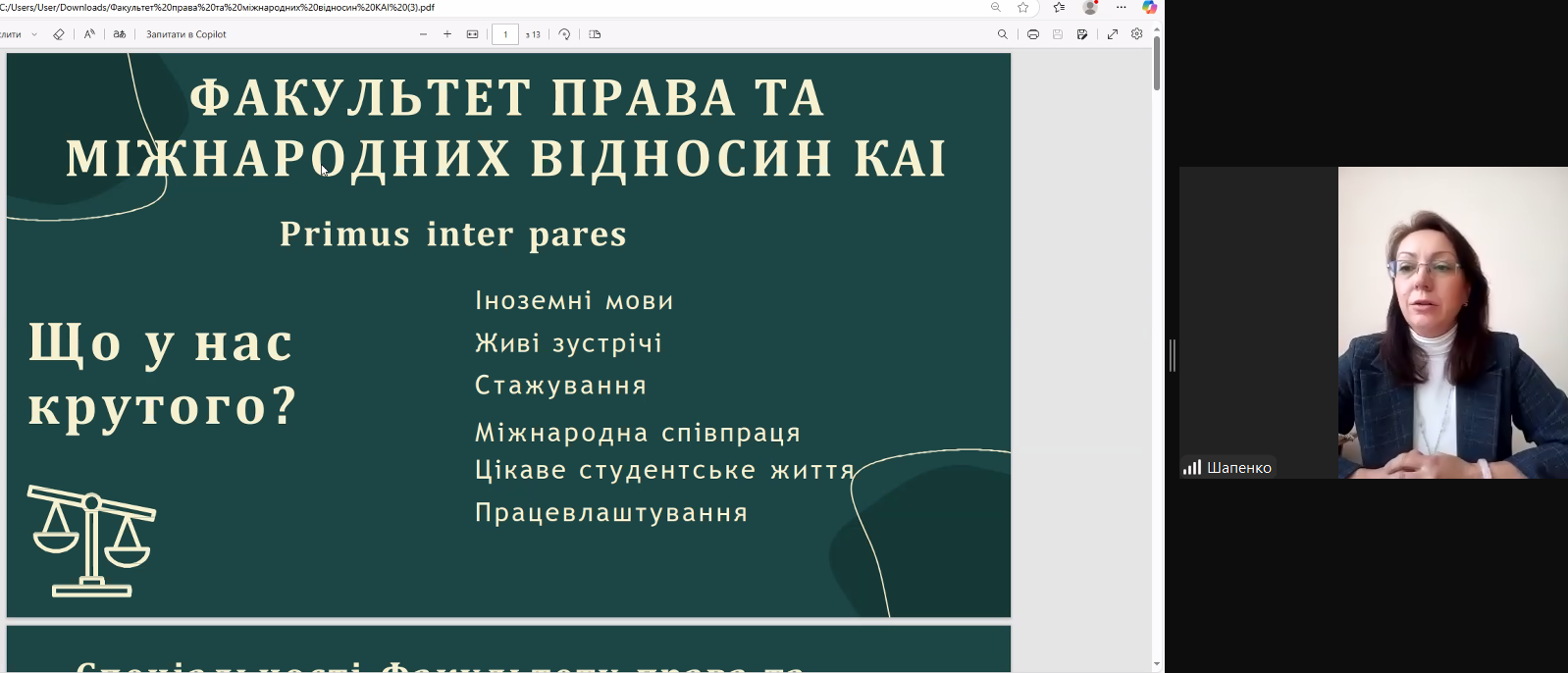Print the PDF document

[1033, 34]
